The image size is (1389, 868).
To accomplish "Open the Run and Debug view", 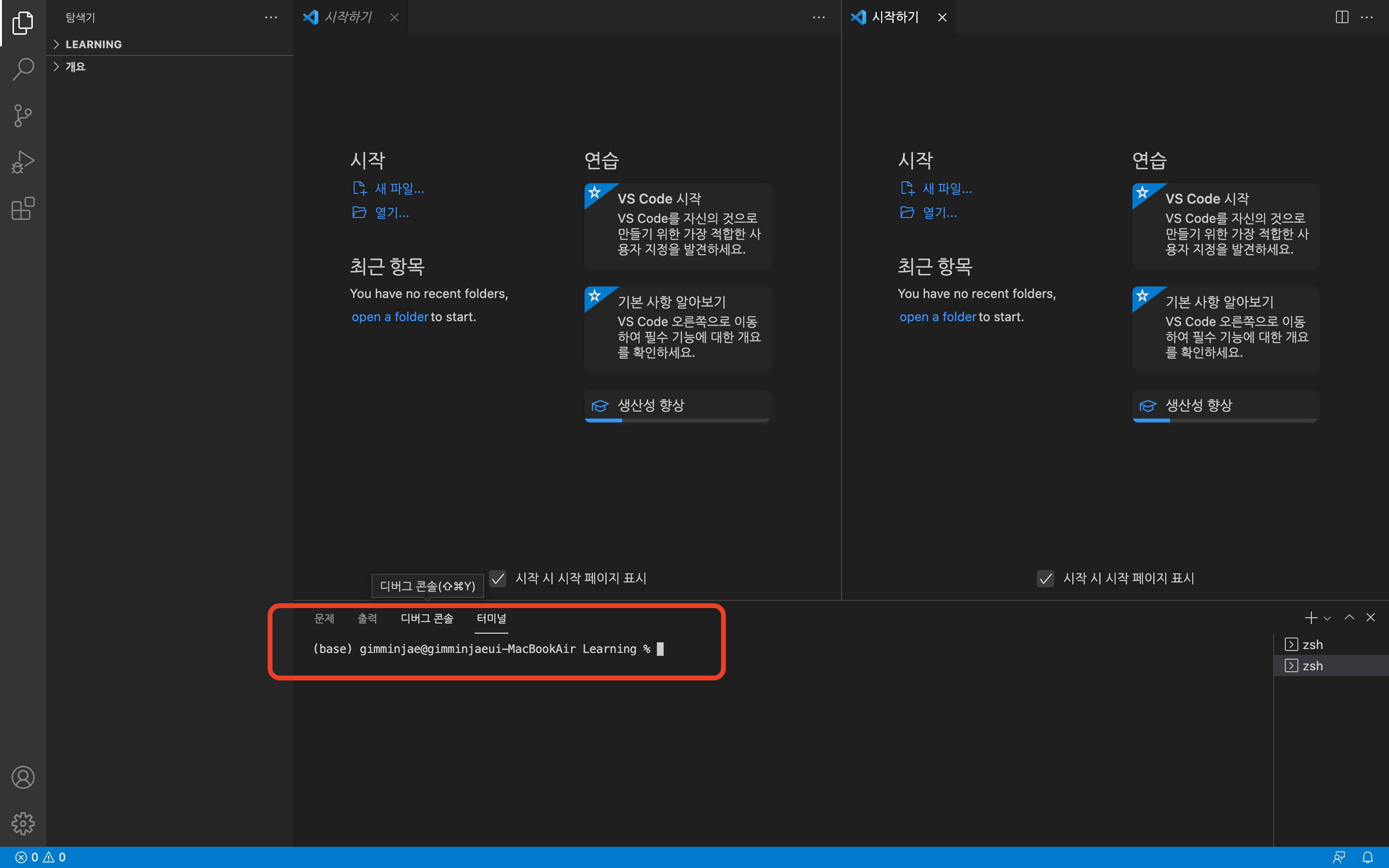I will point(23,162).
